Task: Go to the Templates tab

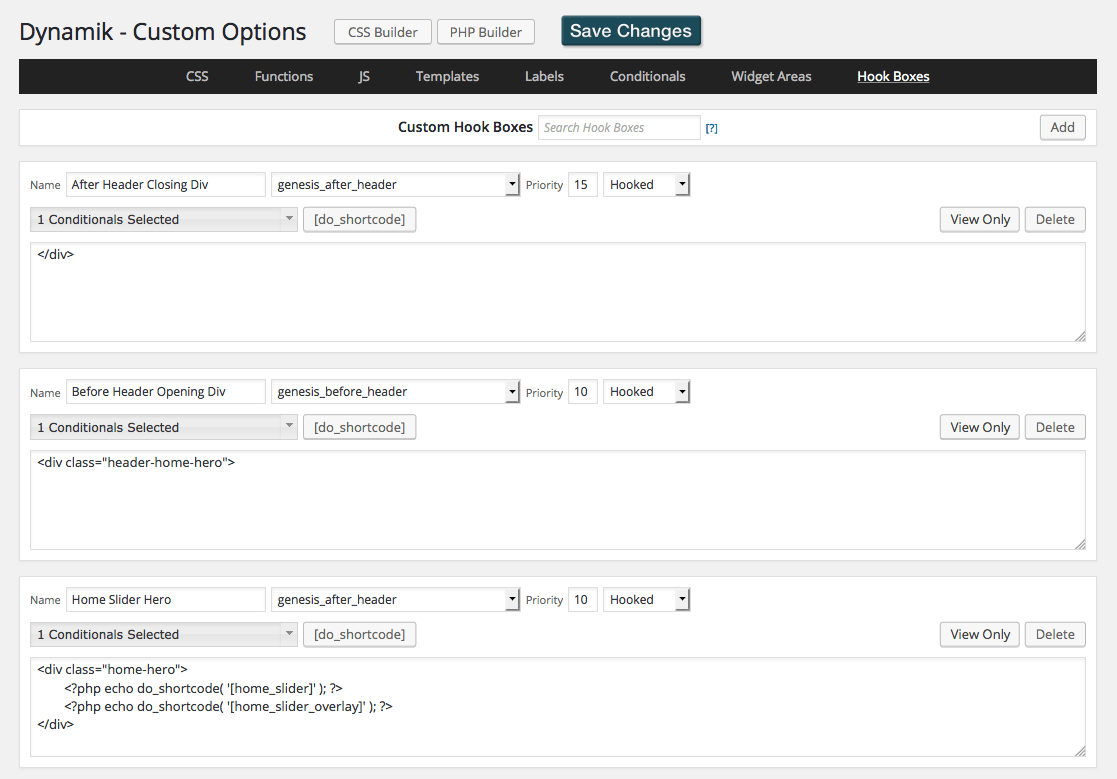Action: [x=447, y=76]
